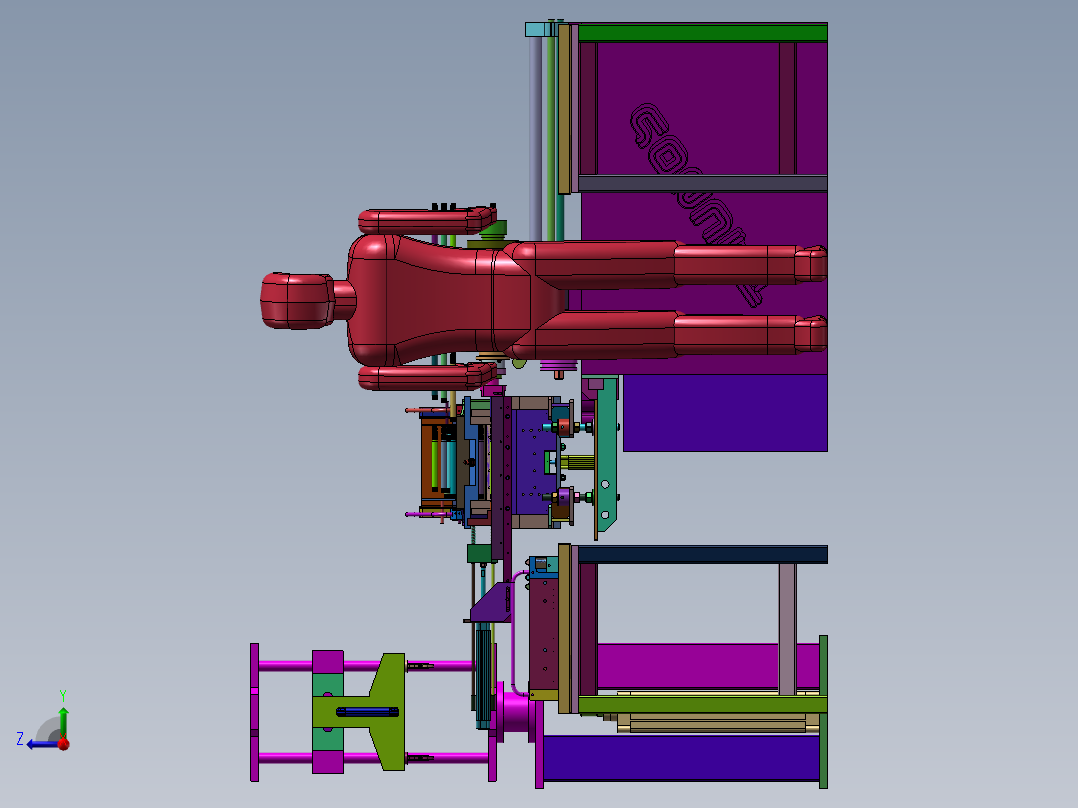Click the red origin ball of the triad
1078x808 pixels.
tap(63, 743)
